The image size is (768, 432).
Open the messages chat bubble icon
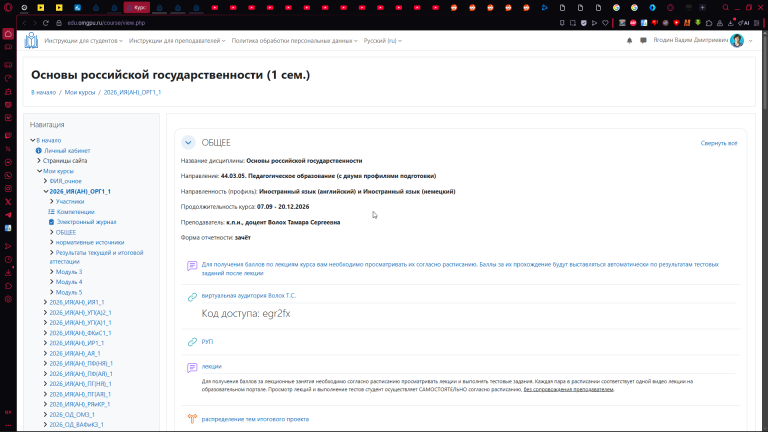[643, 41]
